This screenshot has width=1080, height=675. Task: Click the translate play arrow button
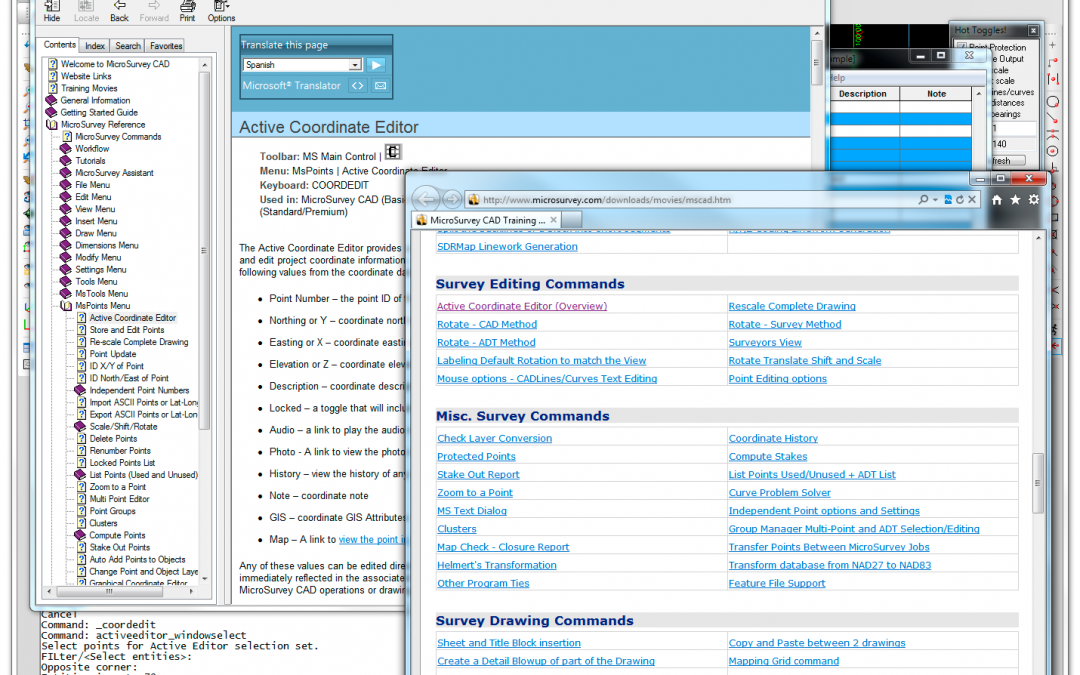click(x=375, y=65)
